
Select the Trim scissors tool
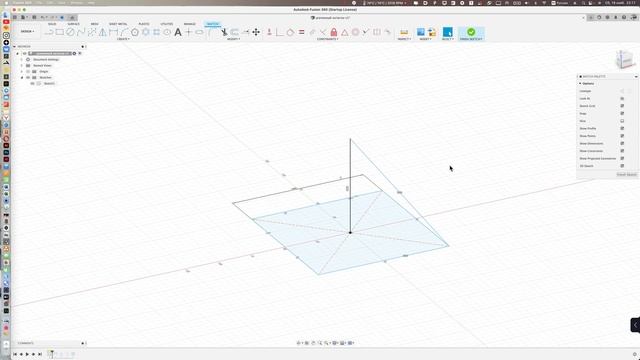pos(224,32)
